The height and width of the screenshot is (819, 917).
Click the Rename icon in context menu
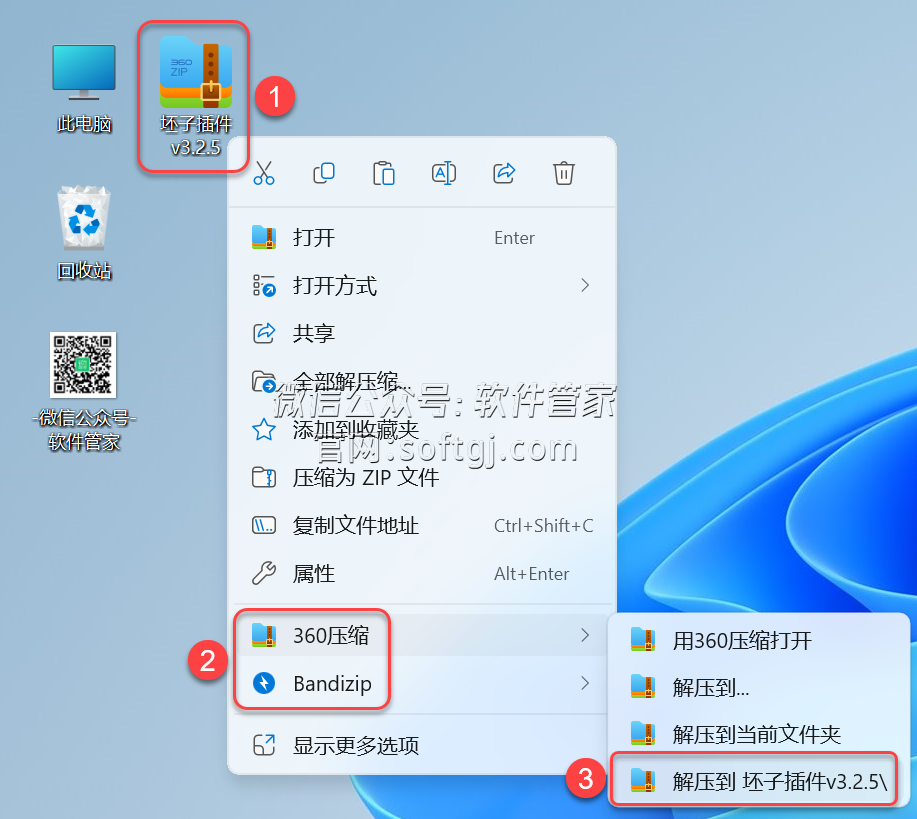pos(444,173)
